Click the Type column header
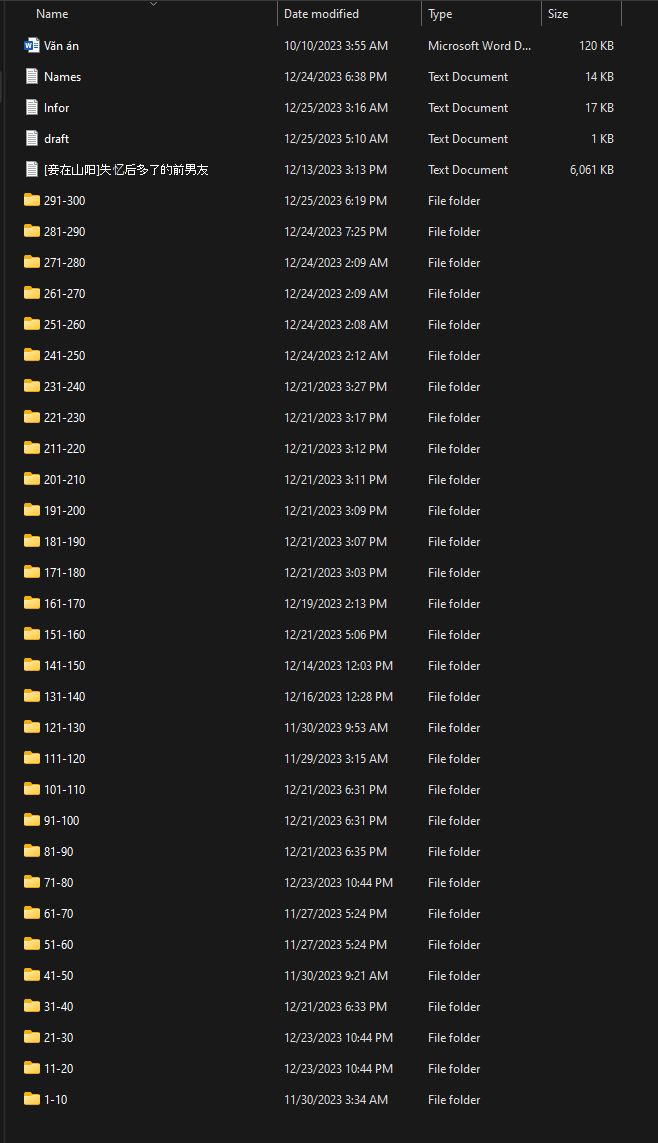This screenshot has width=658, height=1143. pos(440,14)
